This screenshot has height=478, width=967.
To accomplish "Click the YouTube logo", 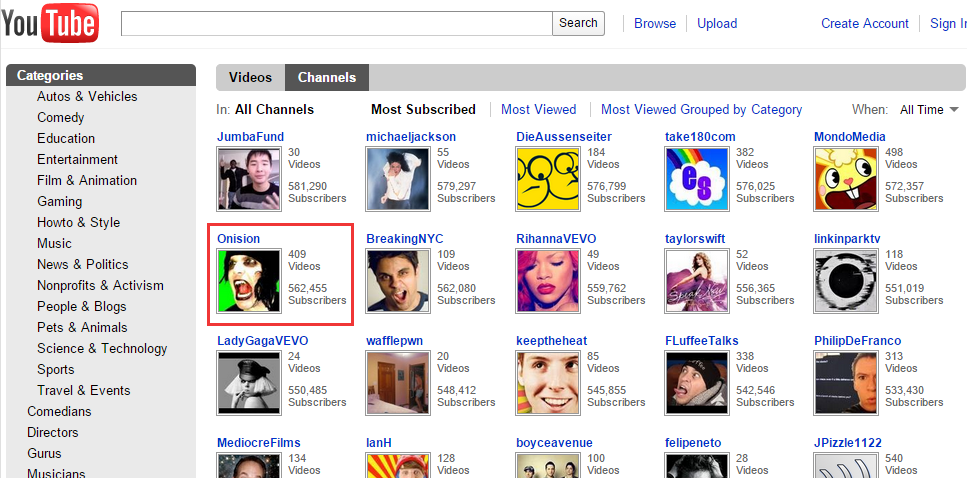I will point(49,24).
